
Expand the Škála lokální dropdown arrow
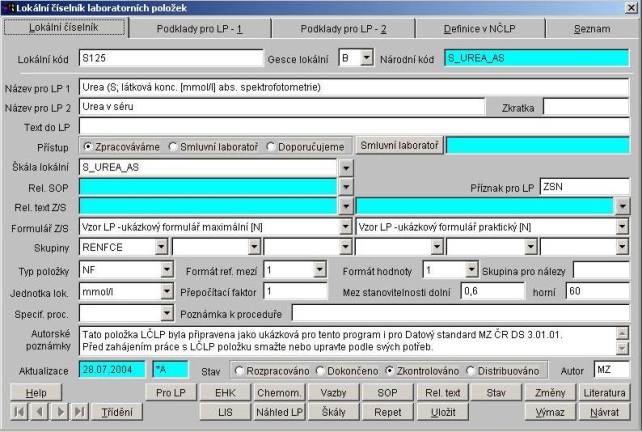tap(346, 166)
